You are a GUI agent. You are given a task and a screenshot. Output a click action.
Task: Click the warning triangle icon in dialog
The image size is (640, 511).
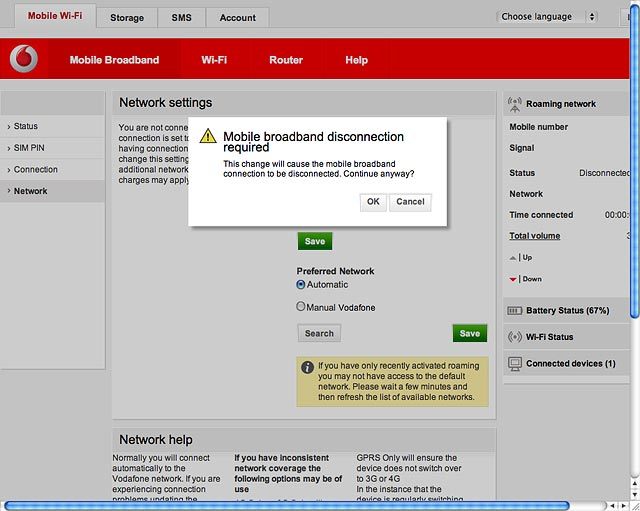point(208,136)
